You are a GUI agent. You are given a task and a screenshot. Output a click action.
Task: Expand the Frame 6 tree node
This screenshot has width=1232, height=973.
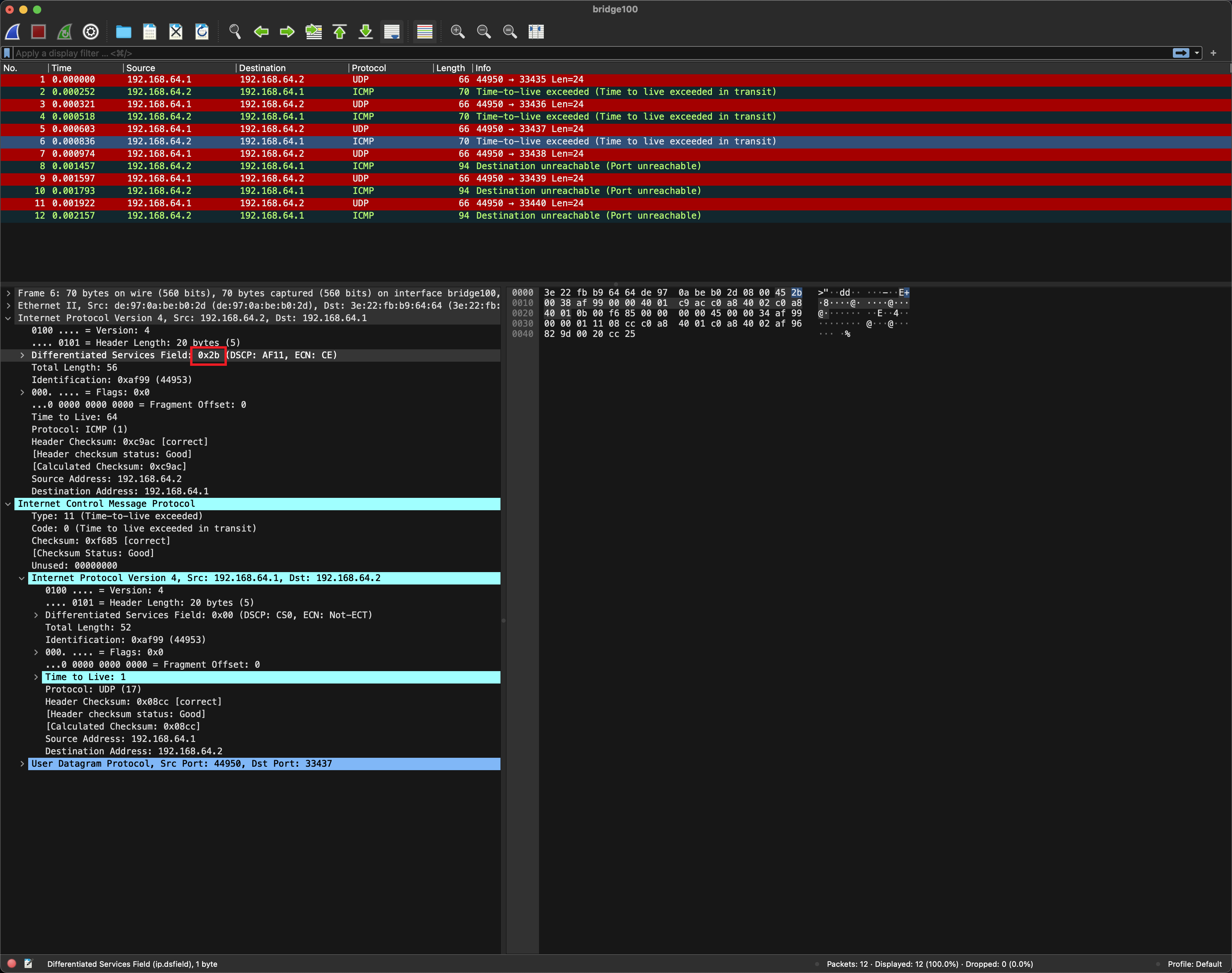[9, 293]
